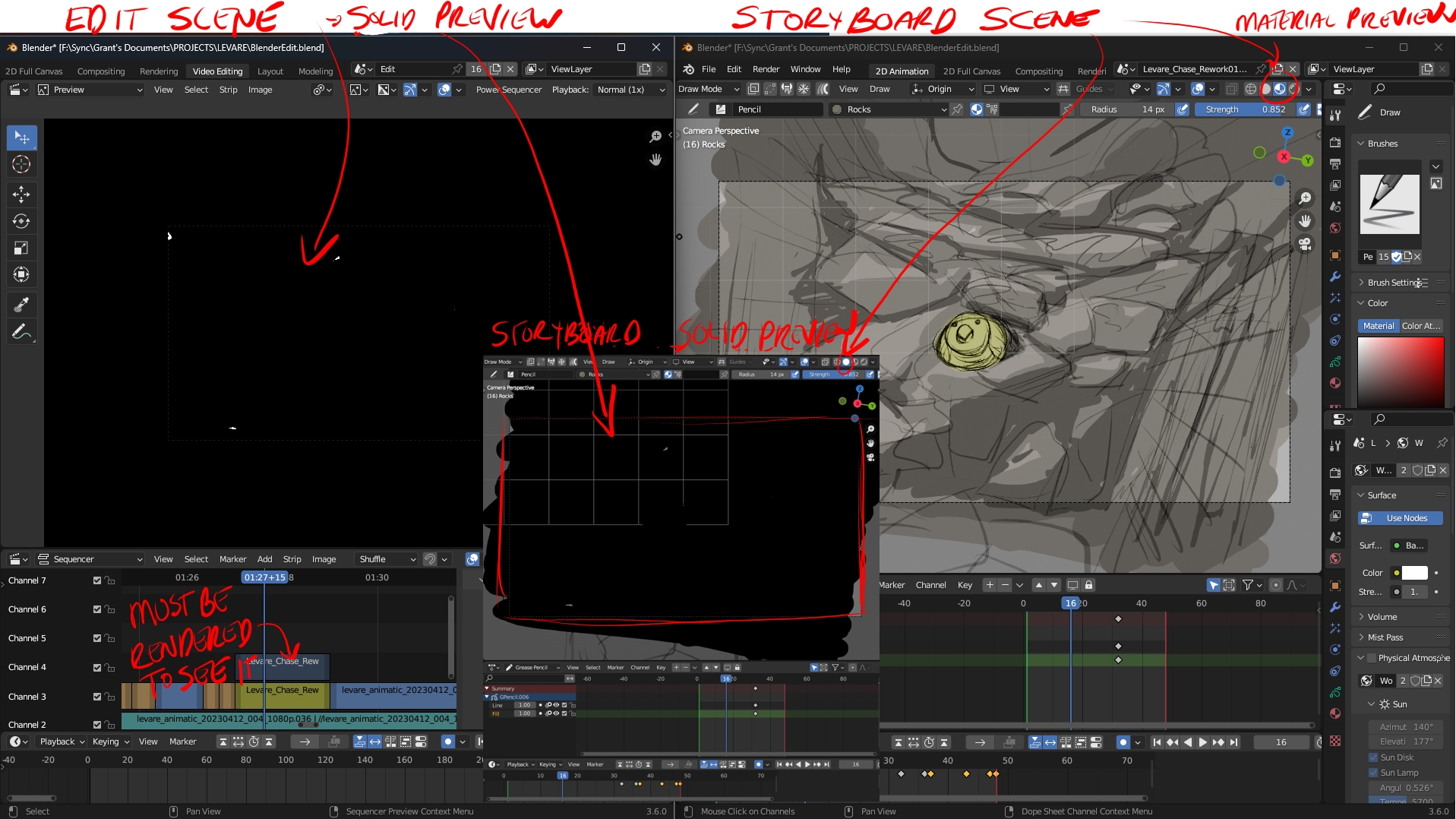Toggle the Channel 5 mute checkbox

coord(97,638)
